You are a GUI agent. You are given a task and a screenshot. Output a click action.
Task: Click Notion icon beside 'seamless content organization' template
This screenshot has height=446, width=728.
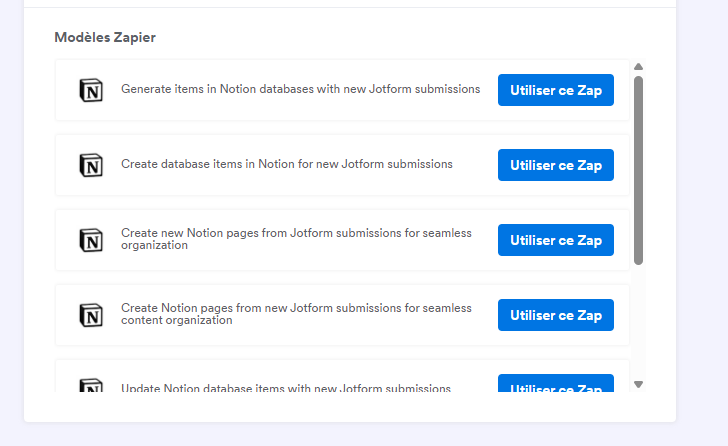pos(91,315)
